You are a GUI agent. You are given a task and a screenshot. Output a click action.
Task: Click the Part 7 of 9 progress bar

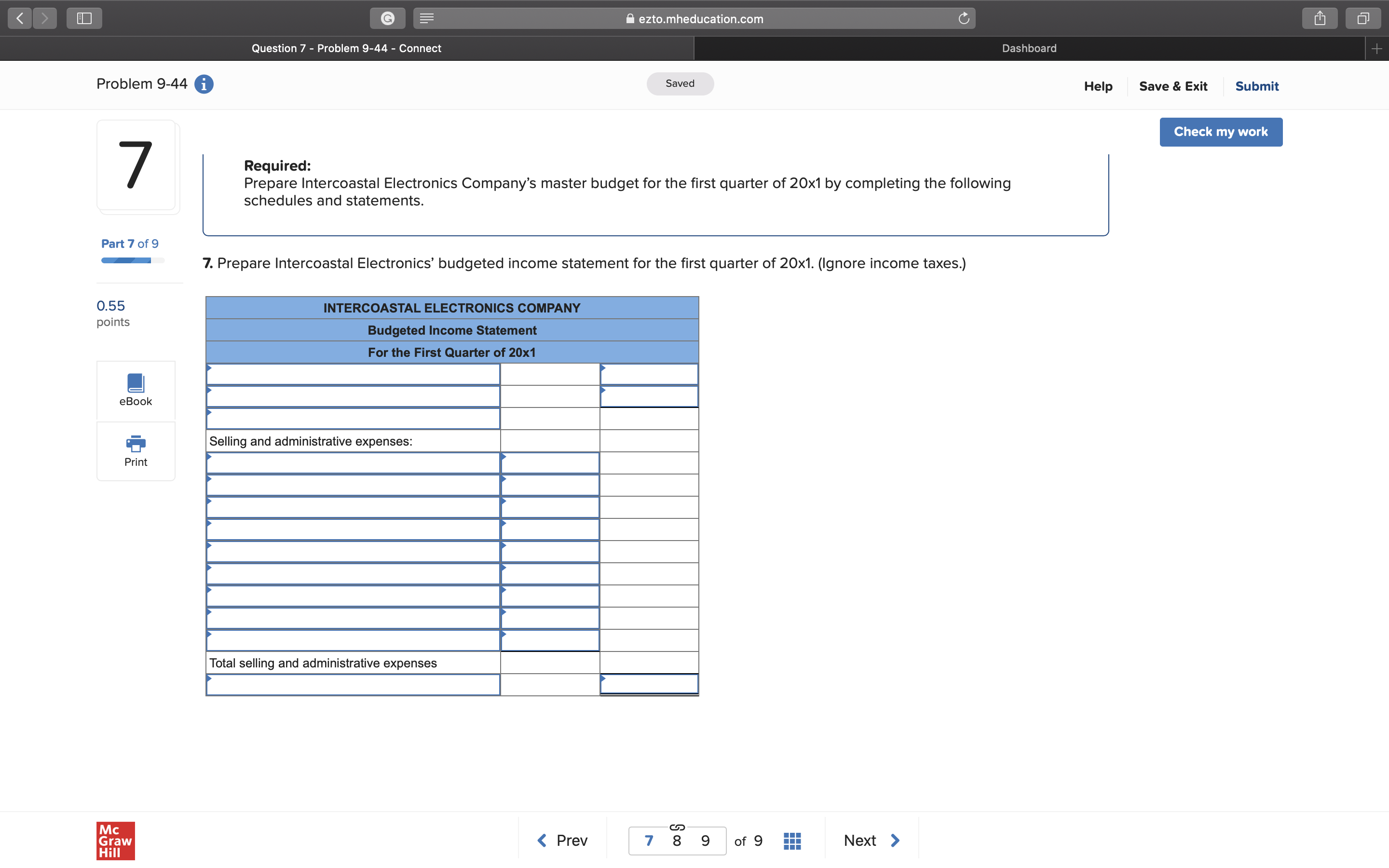tap(133, 260)
